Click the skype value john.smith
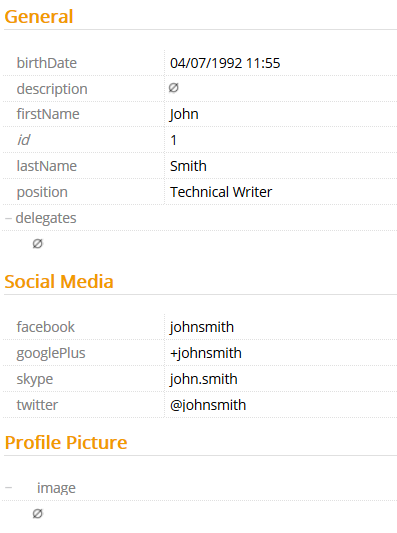397x533 pixels. [203, 379]
